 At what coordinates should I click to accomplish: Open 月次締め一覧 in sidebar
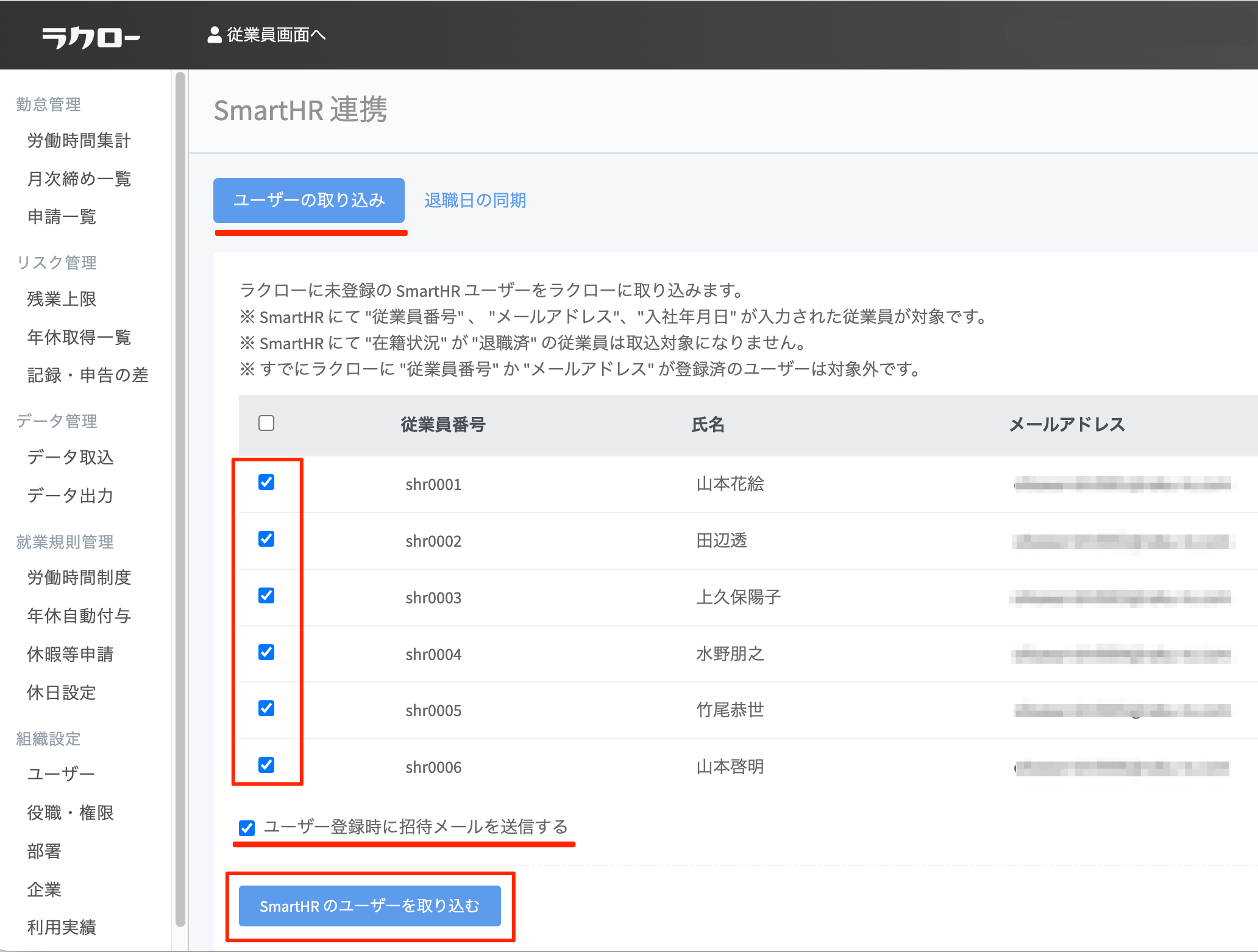[79, 179]
